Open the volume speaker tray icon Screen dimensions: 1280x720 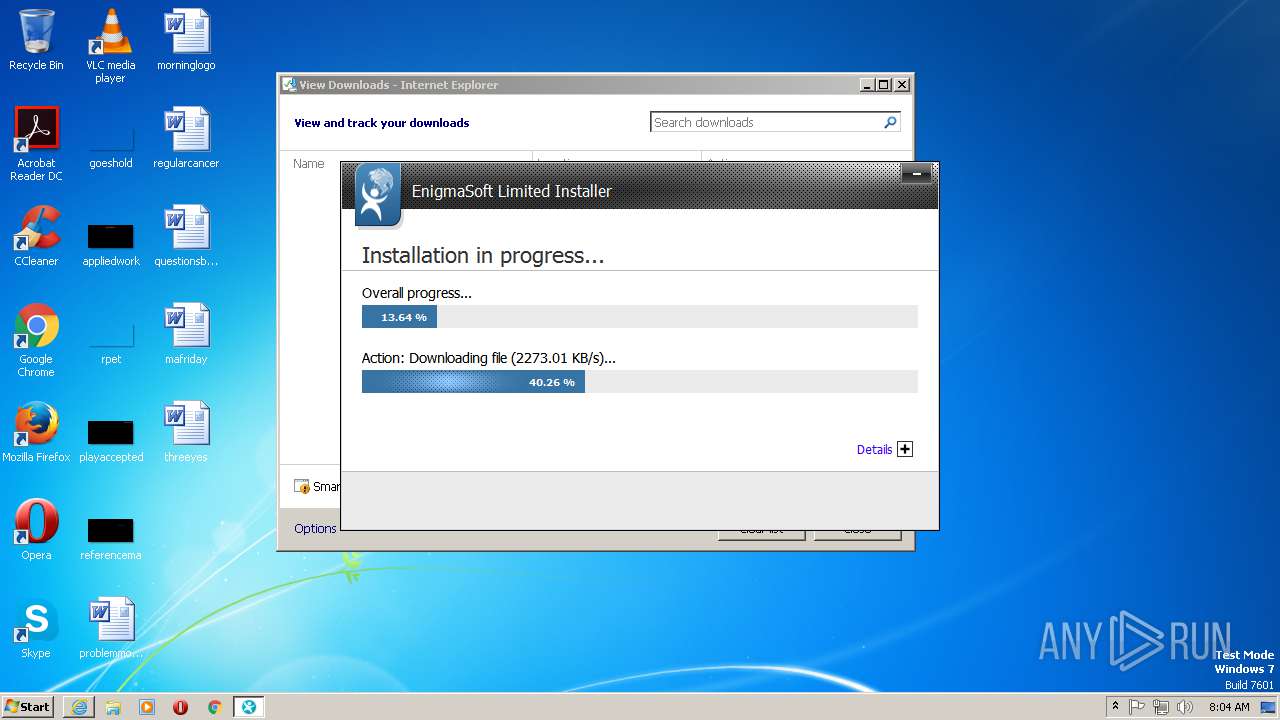(1185, 707)
